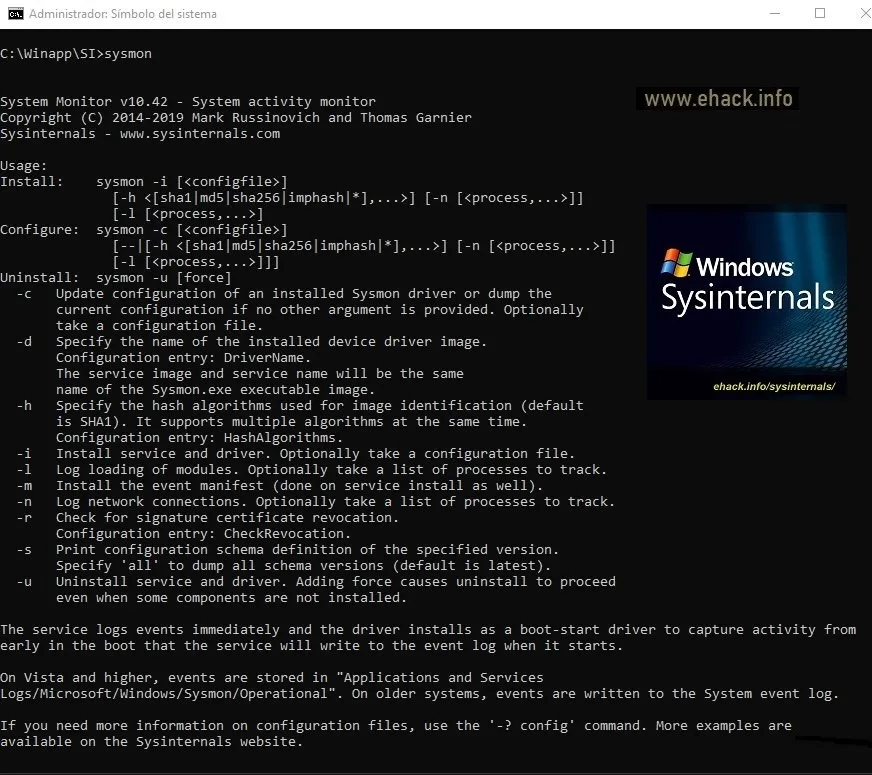This screenshot has width=872, height=775.
Task: Click 'Configuration entry: CheckRevocation.' line
Action: (204, 534)
